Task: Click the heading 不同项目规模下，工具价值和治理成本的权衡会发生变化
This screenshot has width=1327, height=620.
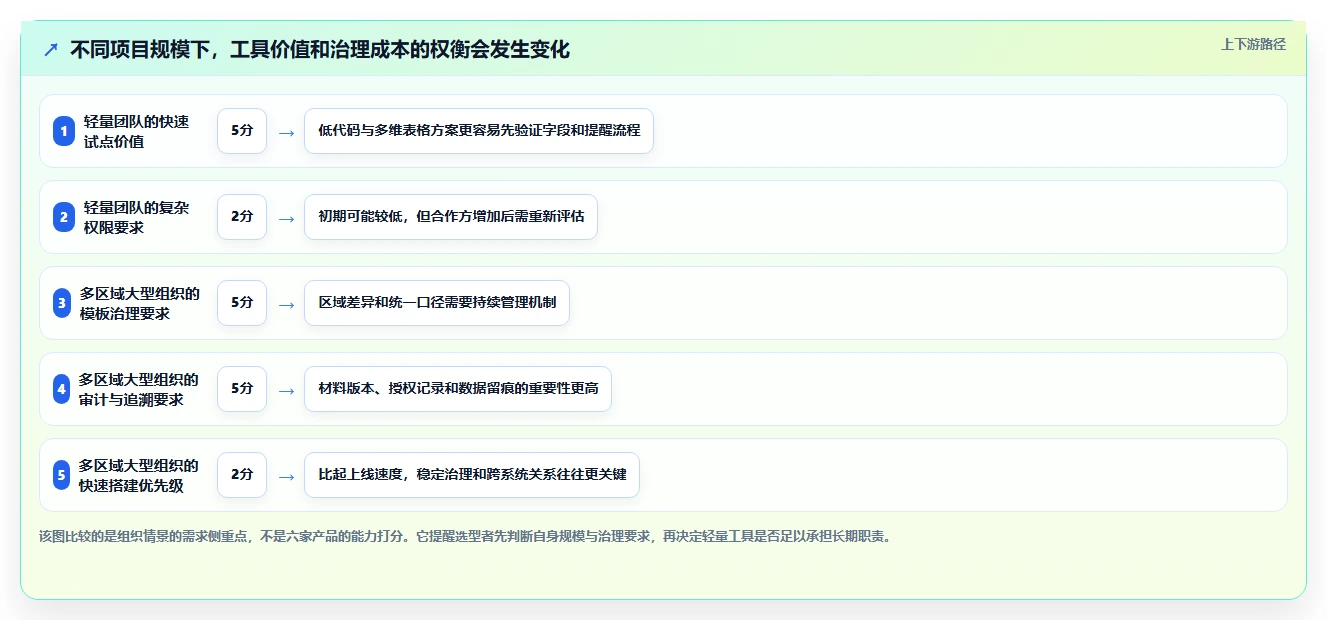Action: (320, 50)
